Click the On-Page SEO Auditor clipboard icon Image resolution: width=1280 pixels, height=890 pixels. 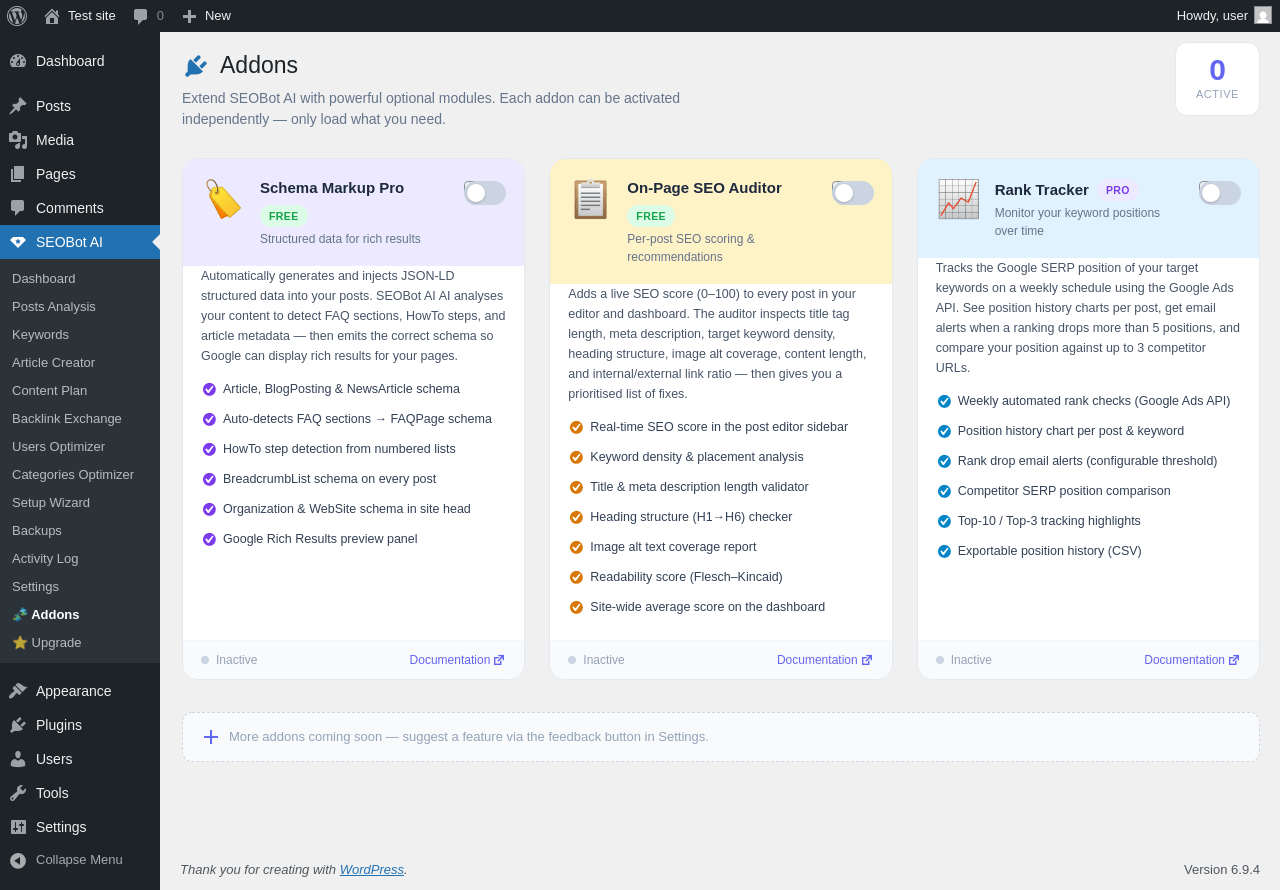(590, 199)
